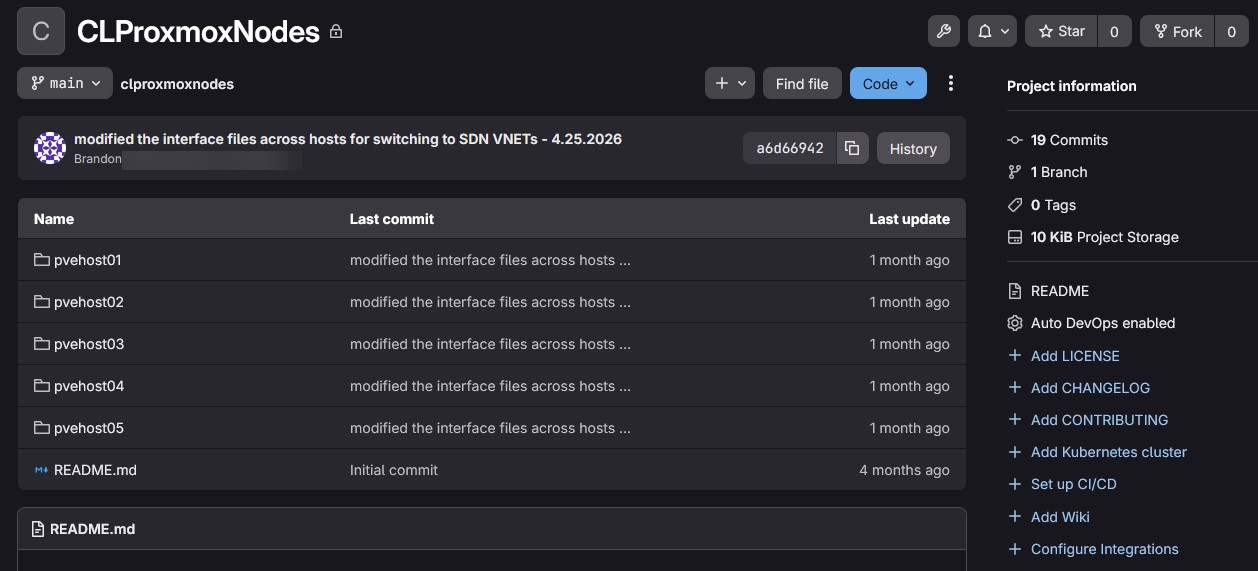Open the Code clone dropdown
This screenshot has height=571, width=1258.
click(888, 83)
